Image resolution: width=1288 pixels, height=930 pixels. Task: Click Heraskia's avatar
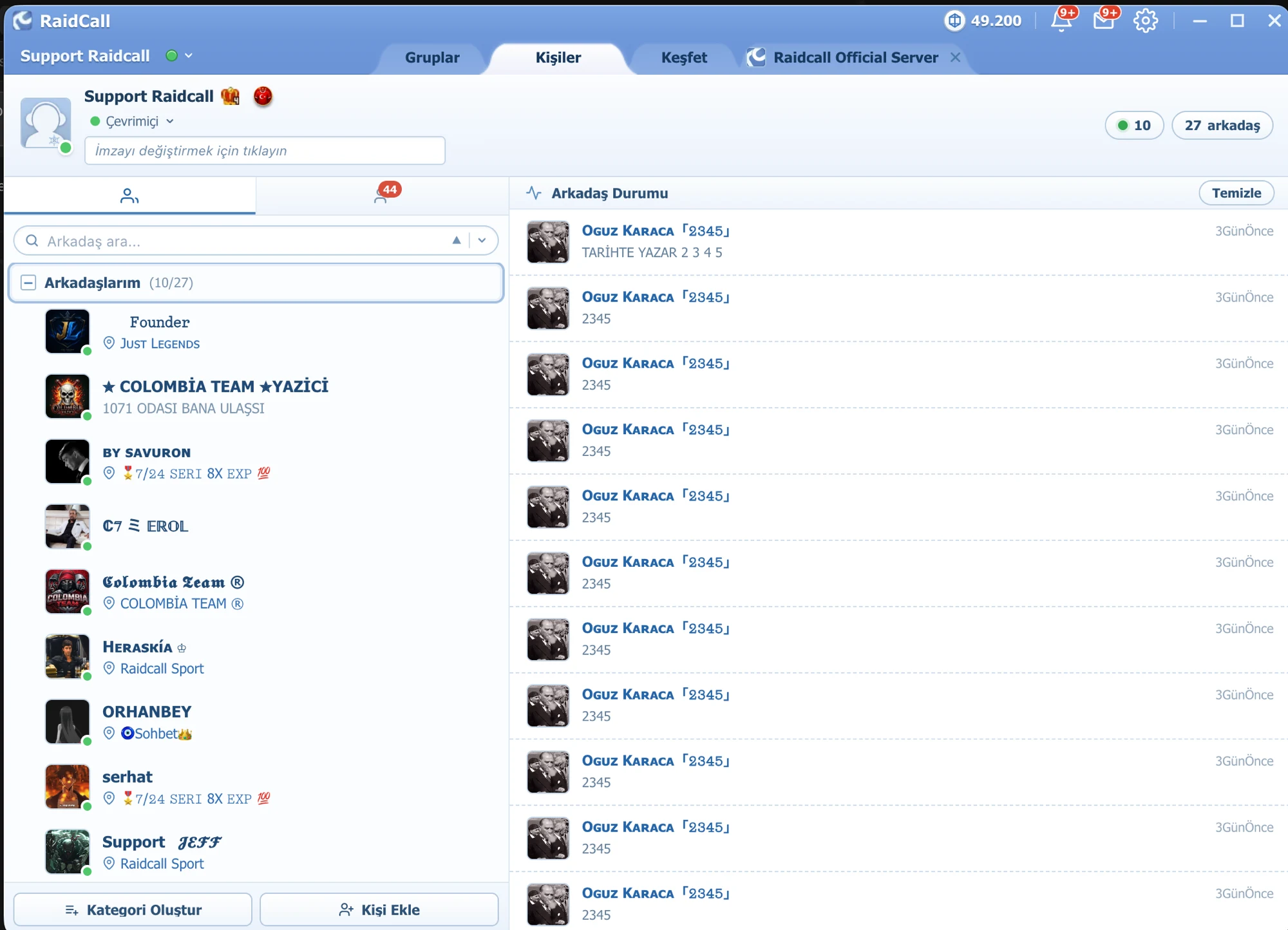pyautogui.click(x=68, y=656)
